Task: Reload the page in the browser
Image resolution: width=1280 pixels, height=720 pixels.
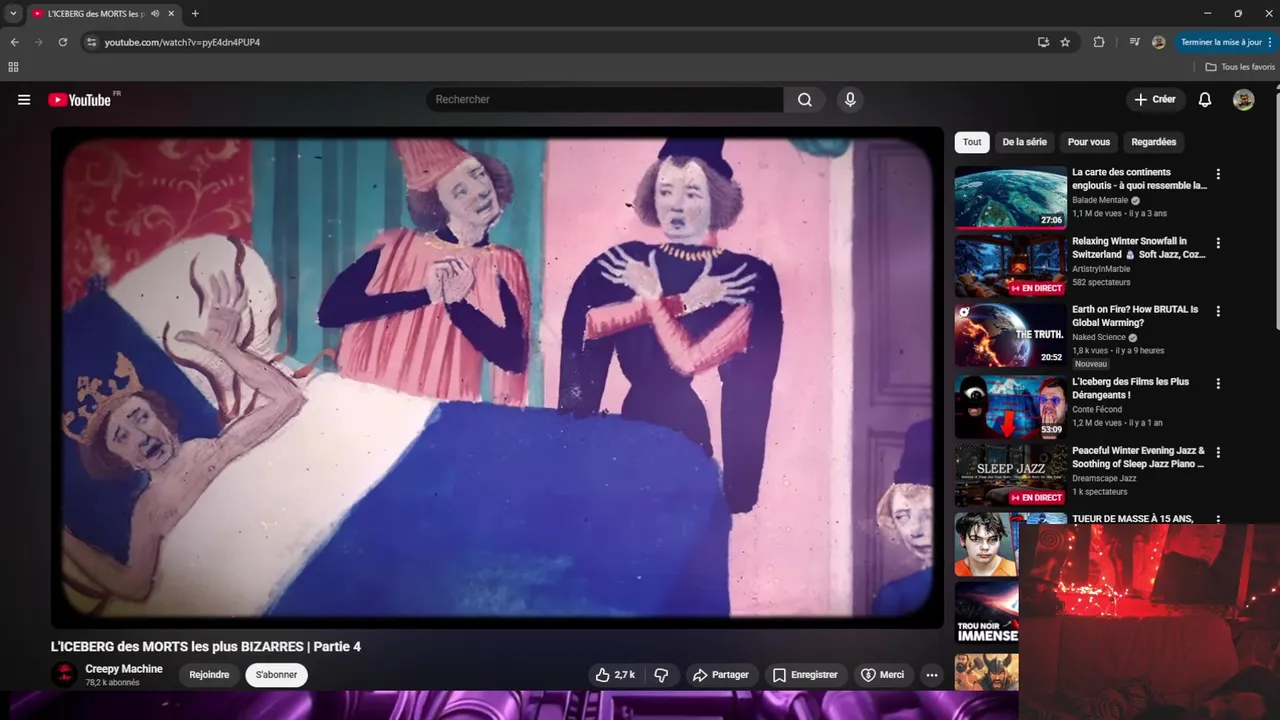Action: click(63, 42)
